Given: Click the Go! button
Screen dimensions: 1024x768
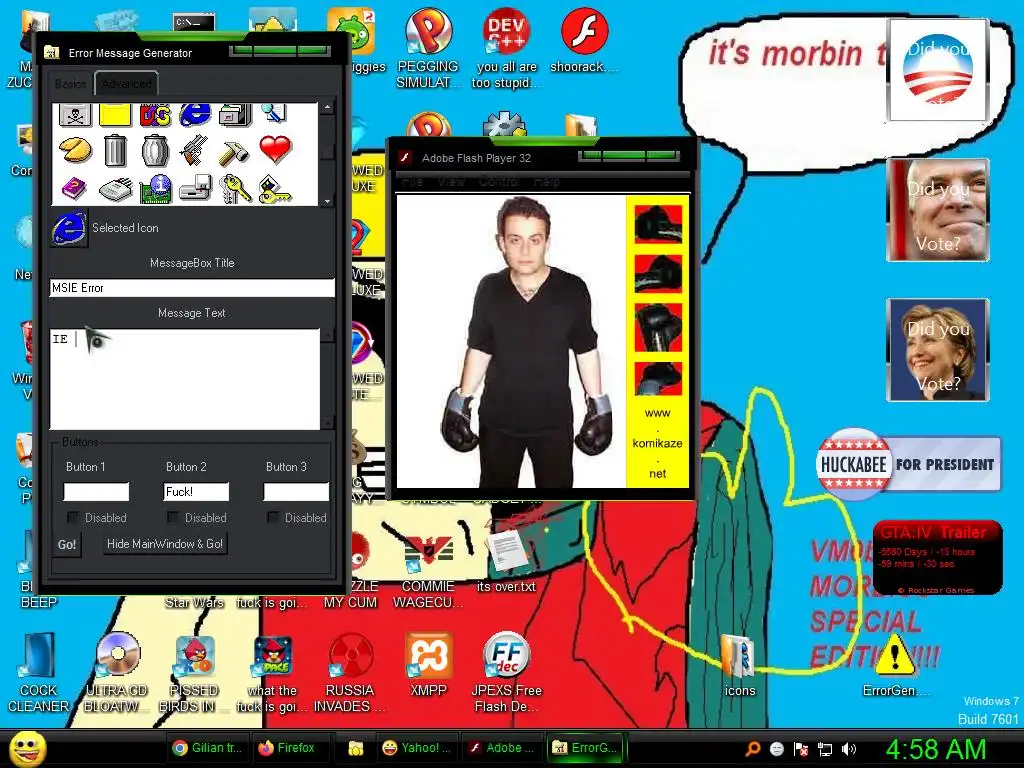Looking at the screenshot, I should tap(67, 545).
